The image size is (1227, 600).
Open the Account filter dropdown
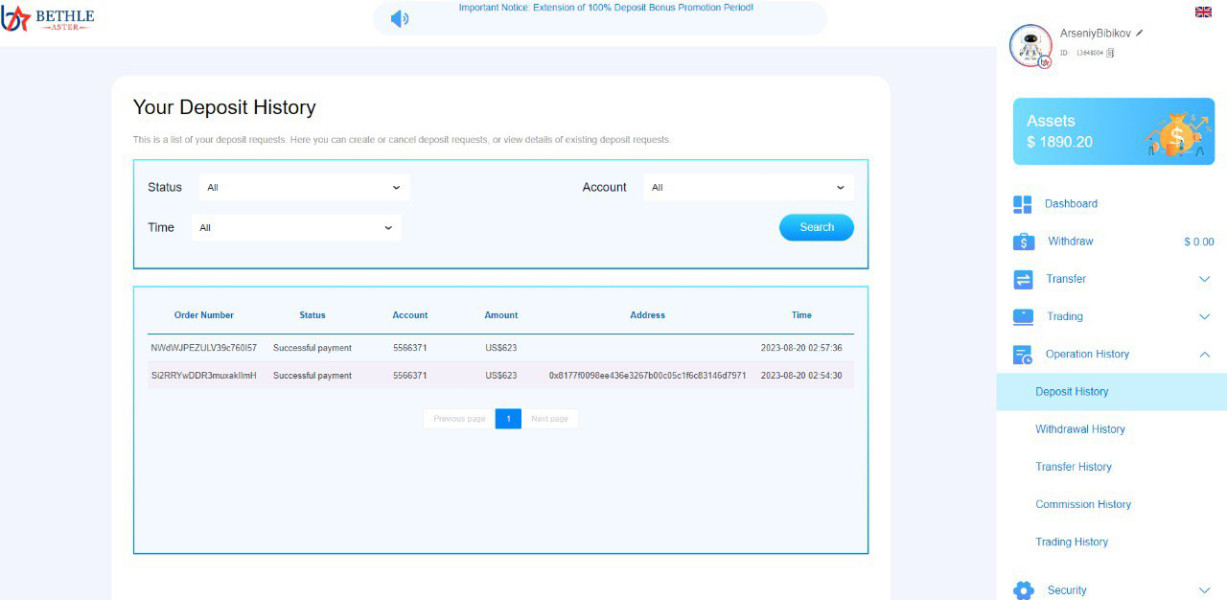748,187
